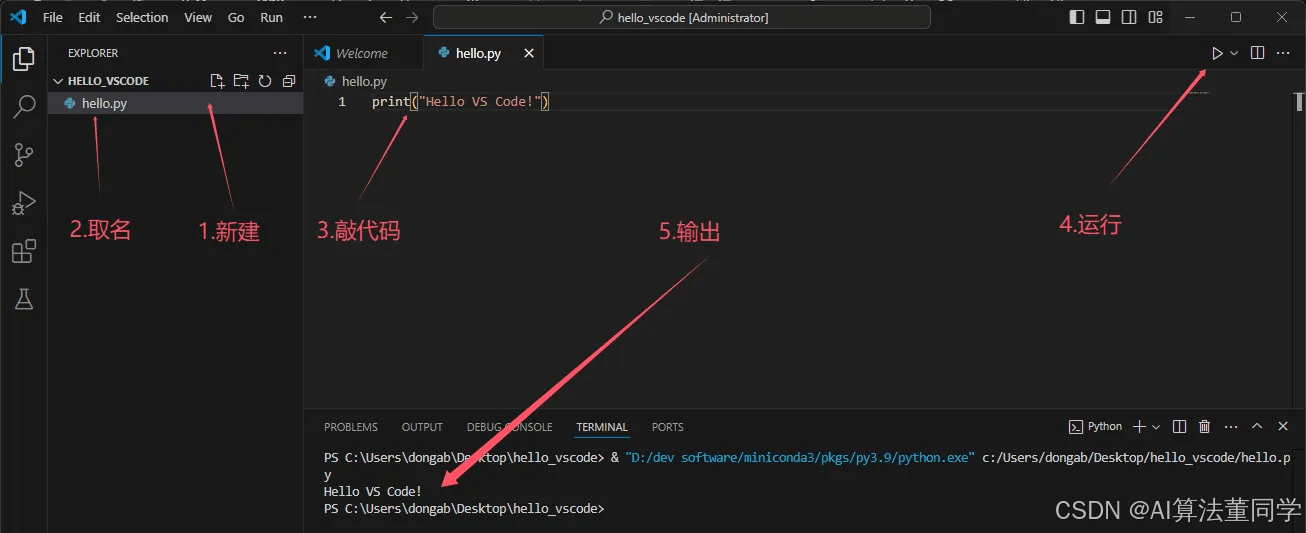Open the Extensions view
Screen dimensions: 1306x533
pos(24,251)
